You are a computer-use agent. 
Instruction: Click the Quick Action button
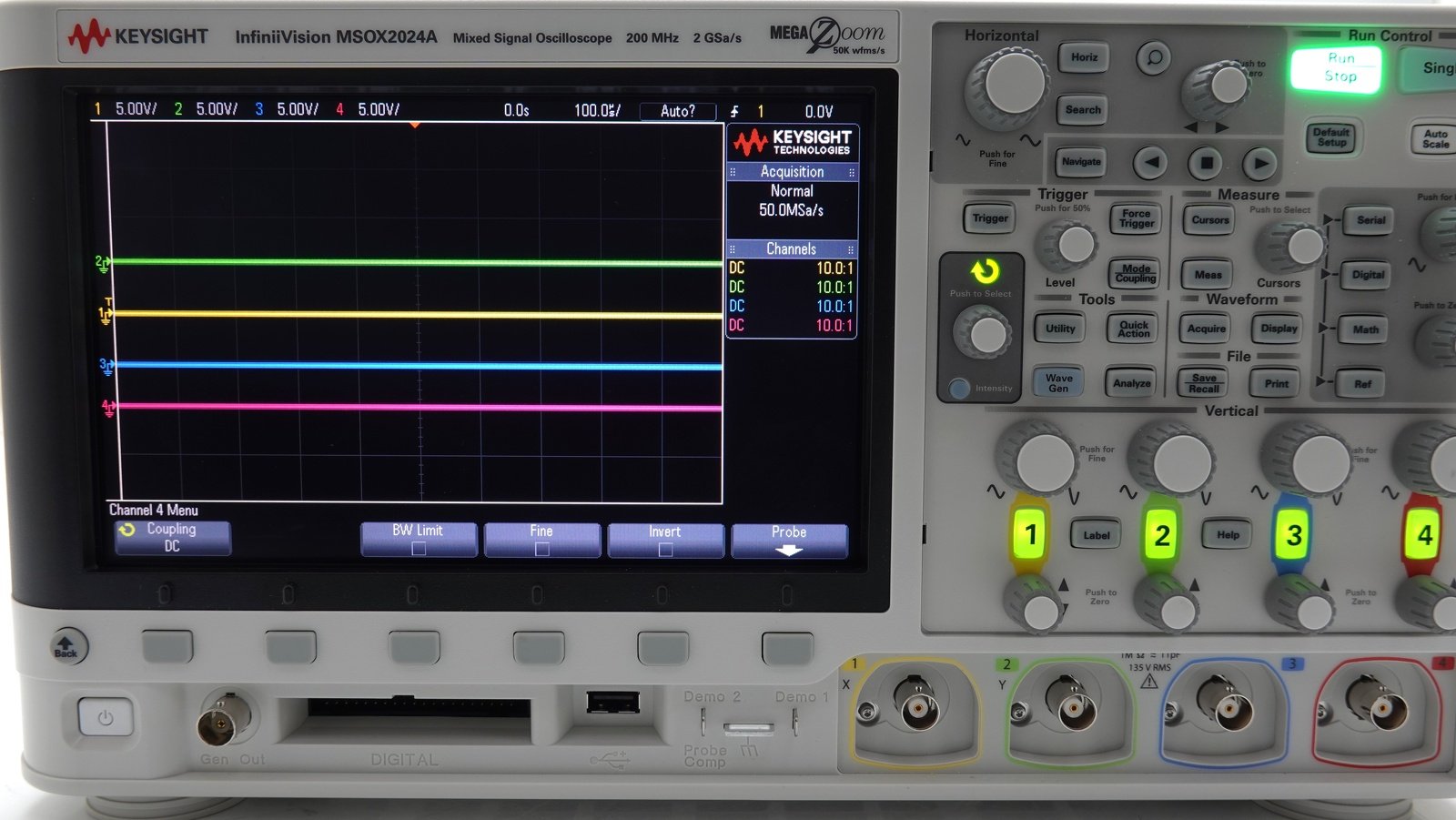tap(1133, 329)
